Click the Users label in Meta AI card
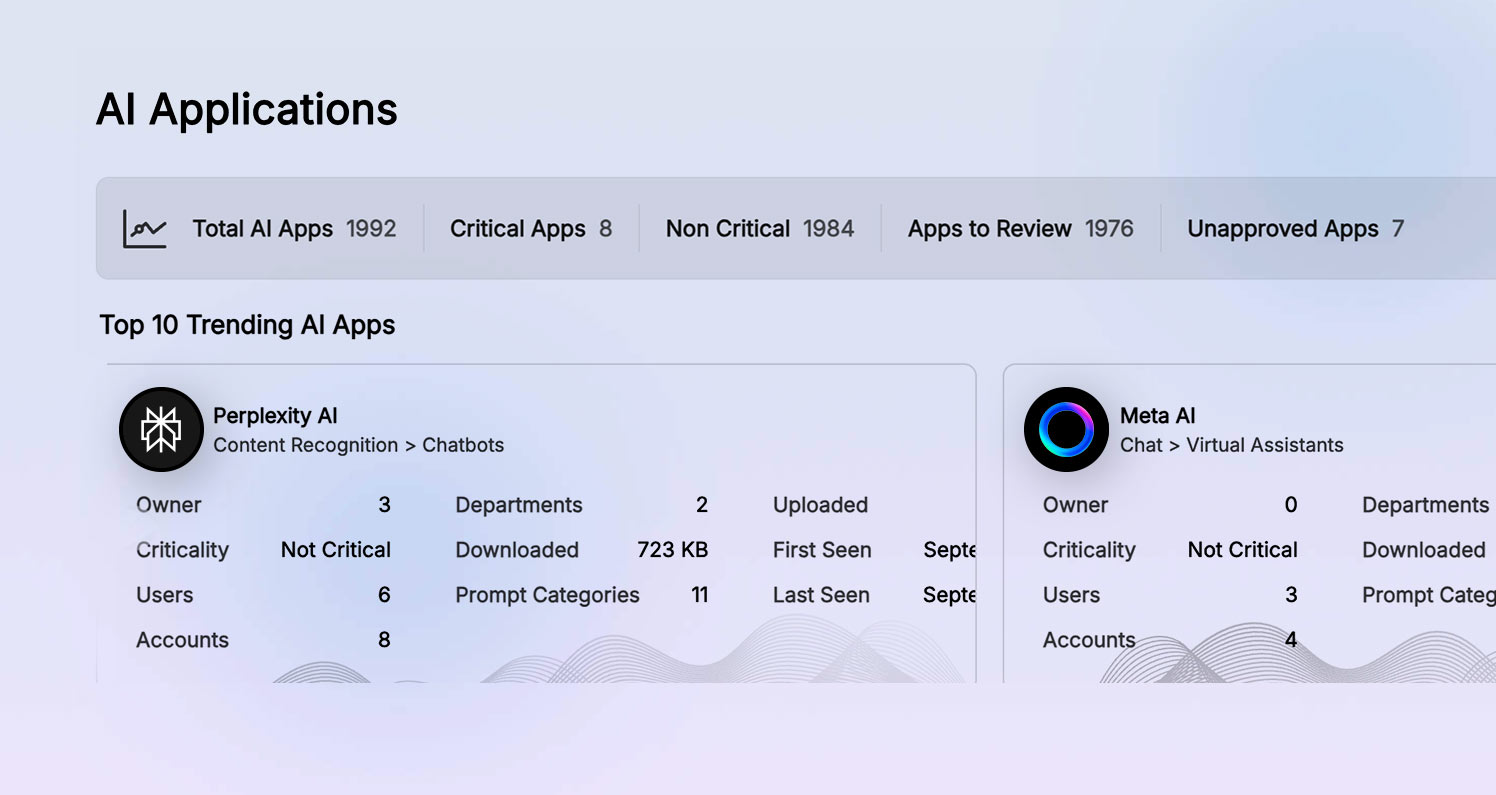The height and width of the screenshot is (795, 1496). (1072, 595)
